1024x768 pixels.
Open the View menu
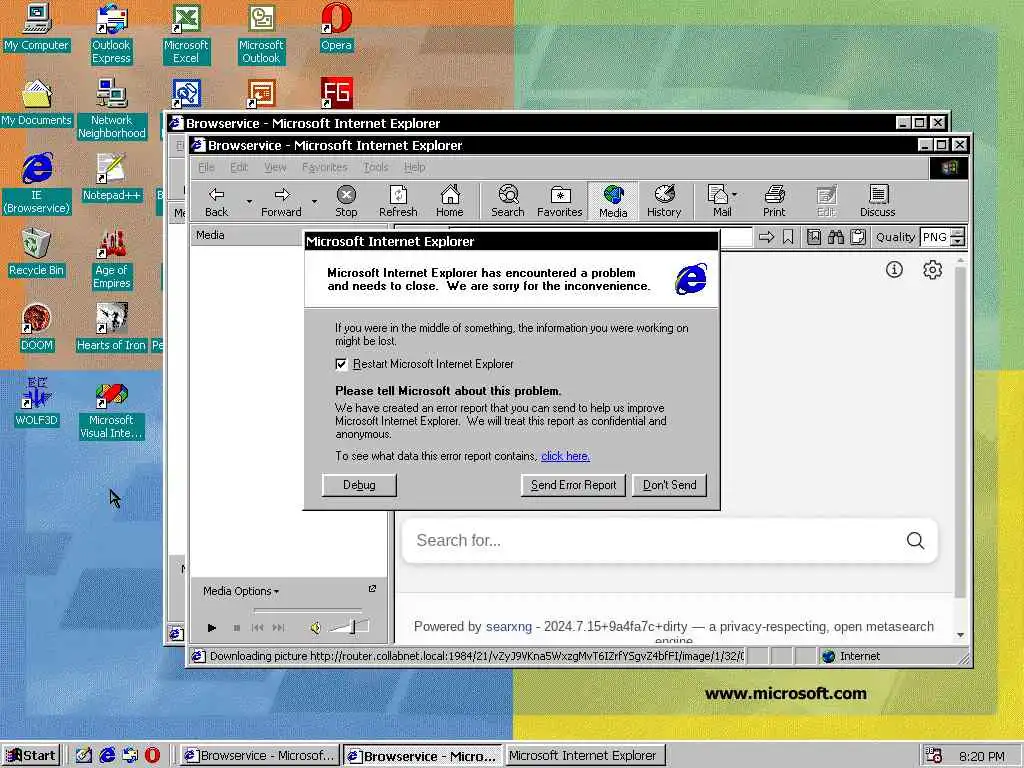(275, 167)
